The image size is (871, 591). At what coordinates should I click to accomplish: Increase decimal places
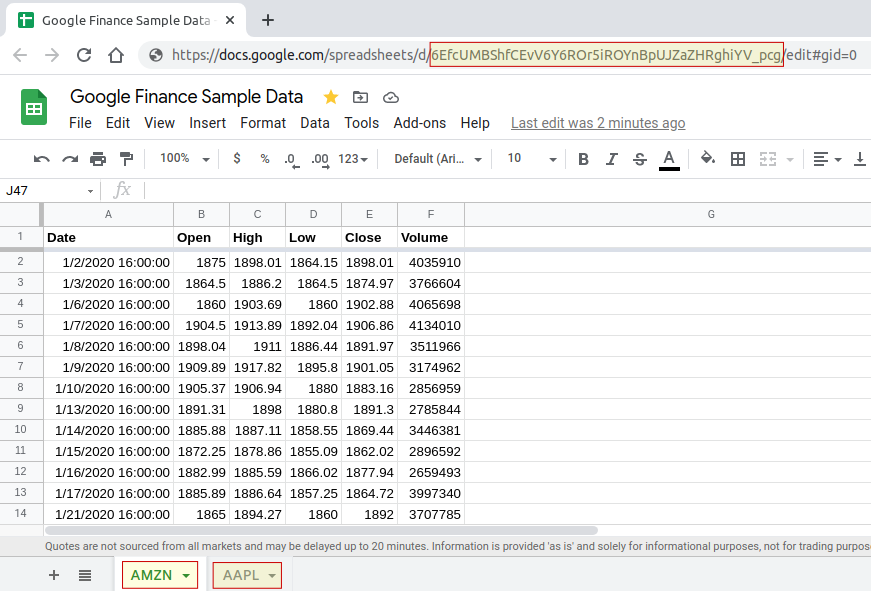pyautogui.click(x=320, y=160)
